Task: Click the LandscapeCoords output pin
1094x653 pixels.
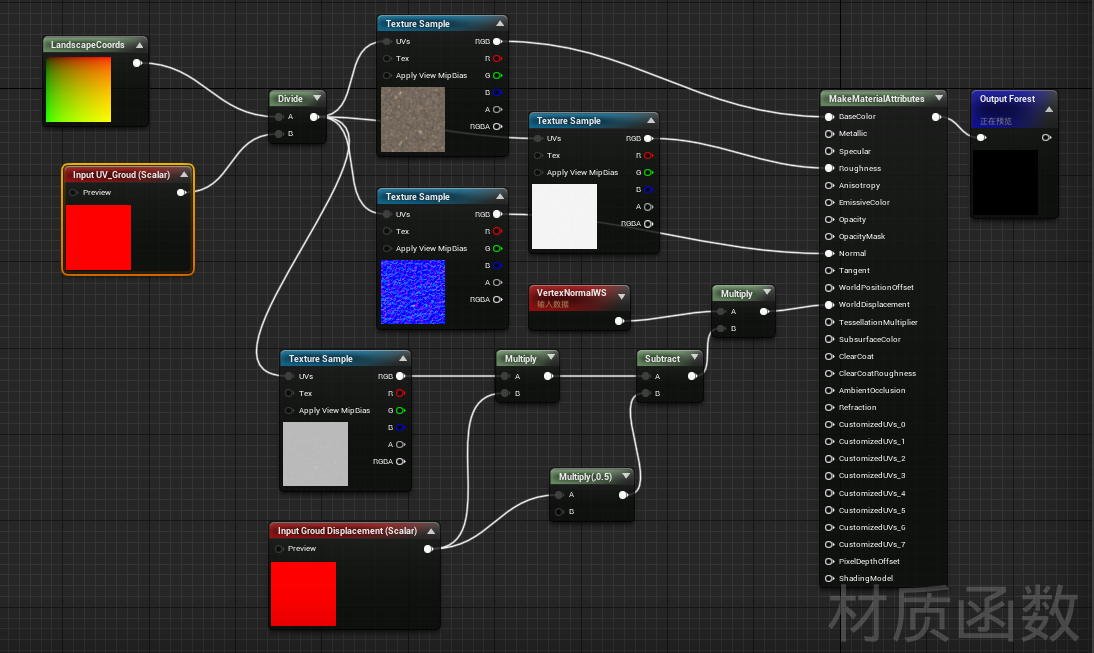Action: coord(137,63)
